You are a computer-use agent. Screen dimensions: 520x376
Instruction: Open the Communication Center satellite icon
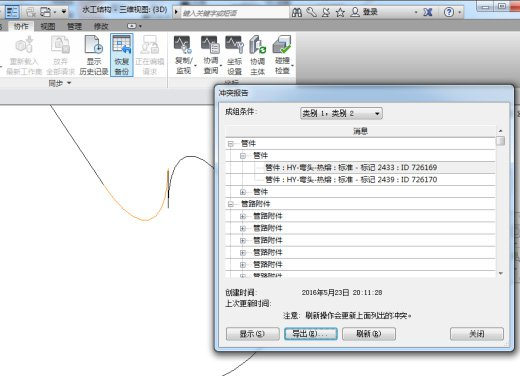pos(326,12)
